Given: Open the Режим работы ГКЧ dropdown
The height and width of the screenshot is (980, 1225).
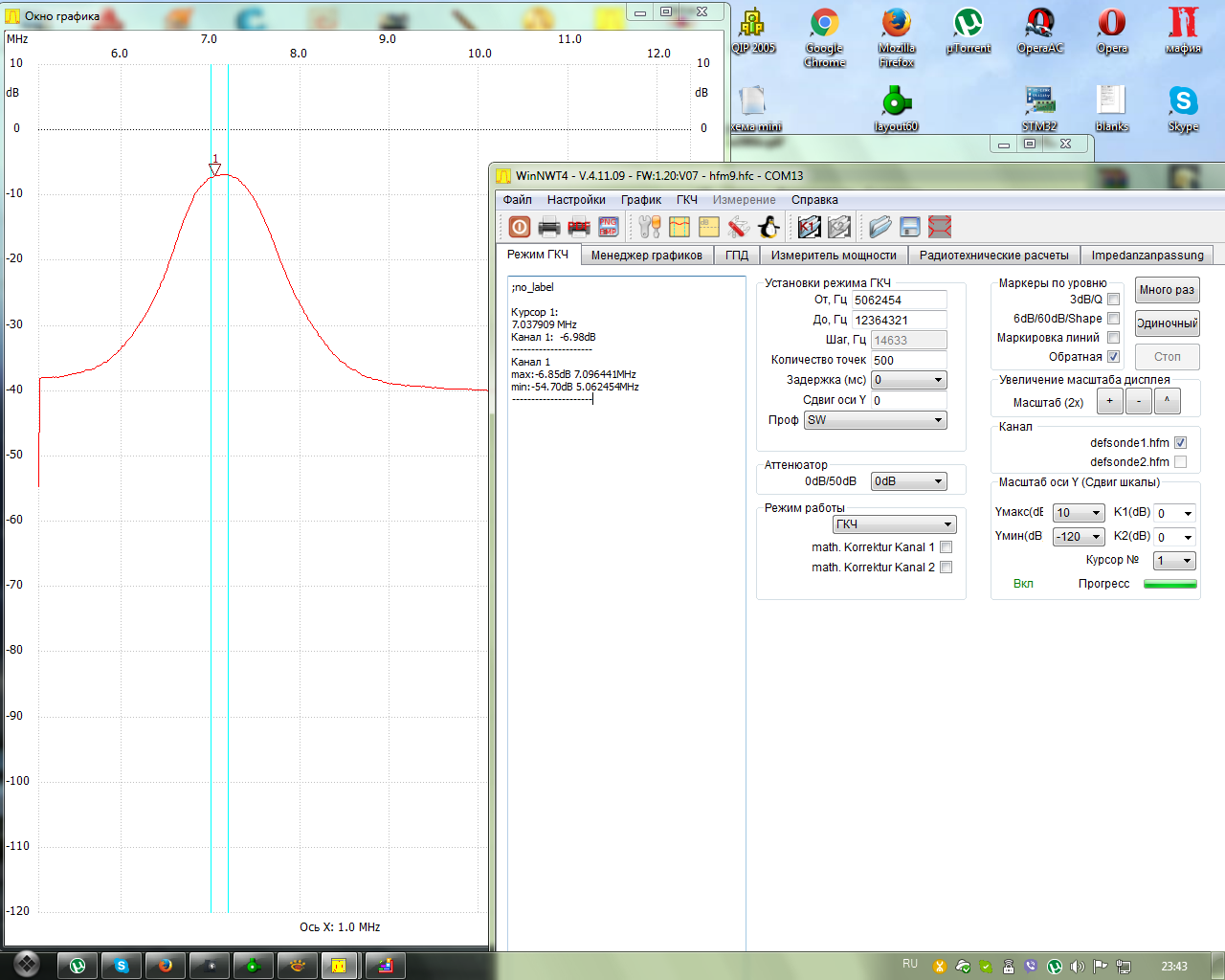Looking at the screenshot, I should pos(894,524).
